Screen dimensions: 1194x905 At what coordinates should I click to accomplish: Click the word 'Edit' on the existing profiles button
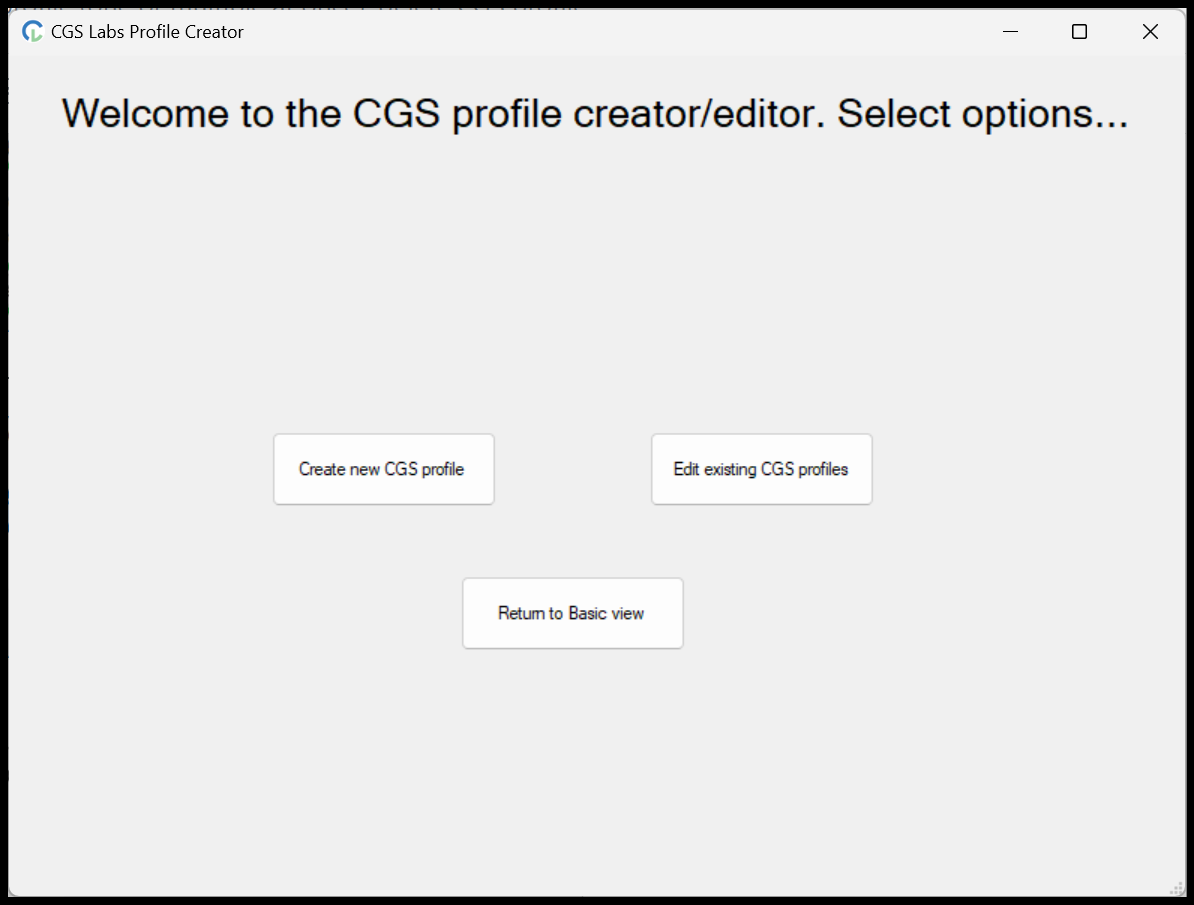tap(686, 469)
